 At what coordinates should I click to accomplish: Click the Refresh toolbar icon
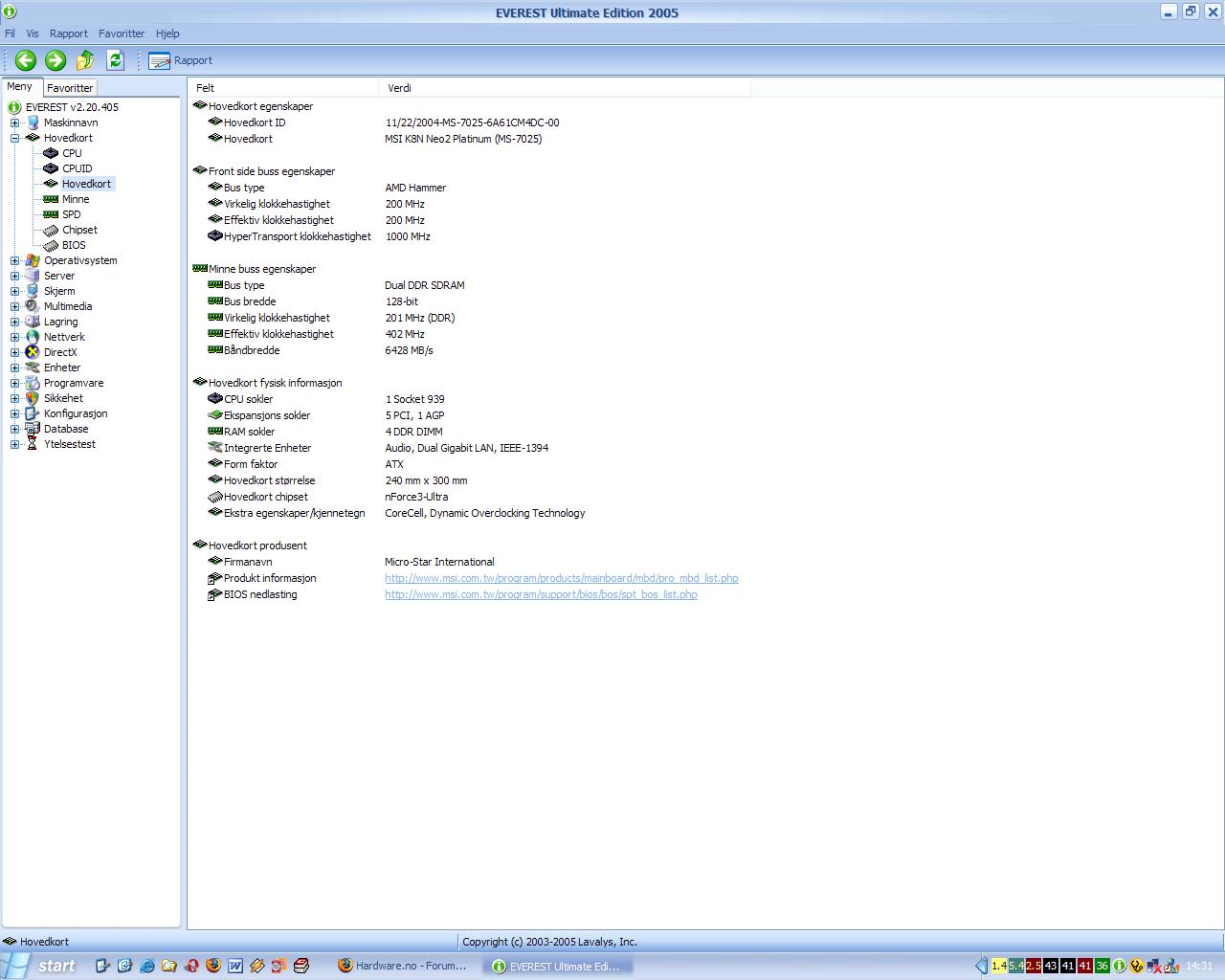pyautogui.click(x=115, y=60)
